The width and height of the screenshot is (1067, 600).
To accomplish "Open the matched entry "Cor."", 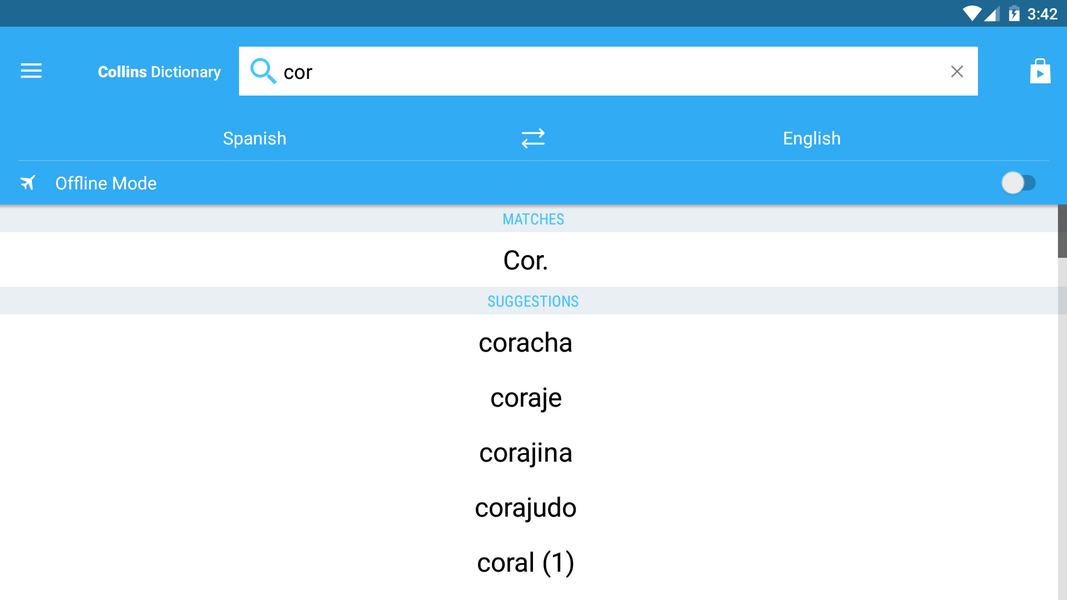I will pyautogui.click(x=526, y=260).
